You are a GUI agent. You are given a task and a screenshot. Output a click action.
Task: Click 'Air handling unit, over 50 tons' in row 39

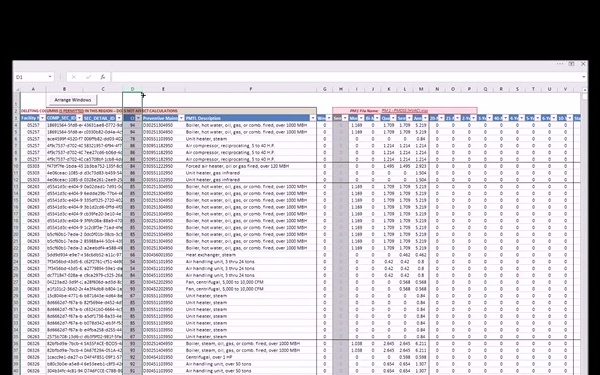pos(218,364)
